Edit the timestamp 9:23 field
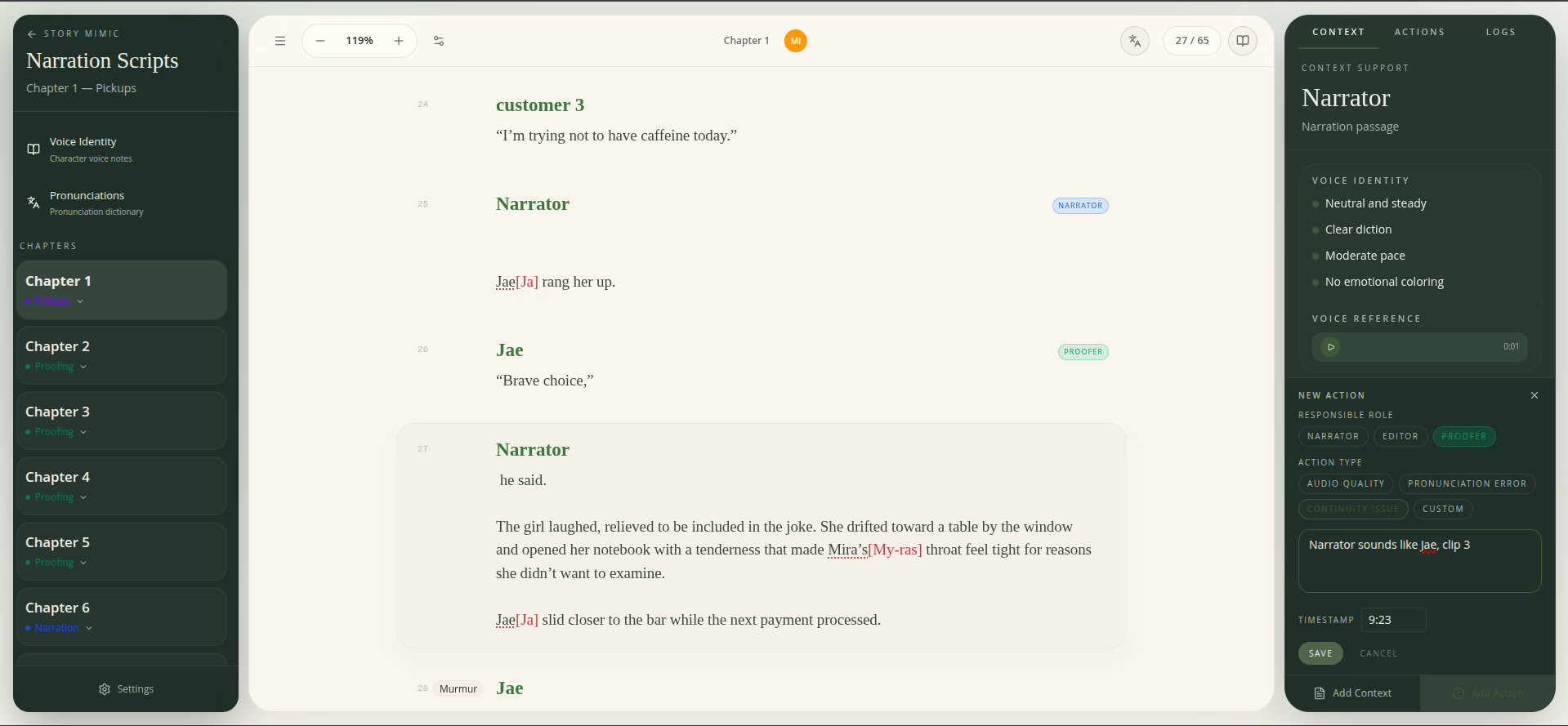This screenshot has height=726, width=1568. (x=1394, y=620)
